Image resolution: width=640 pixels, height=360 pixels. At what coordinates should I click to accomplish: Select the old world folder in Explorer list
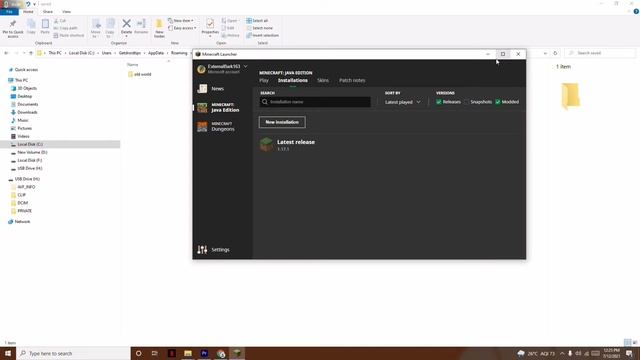point(140,74)
